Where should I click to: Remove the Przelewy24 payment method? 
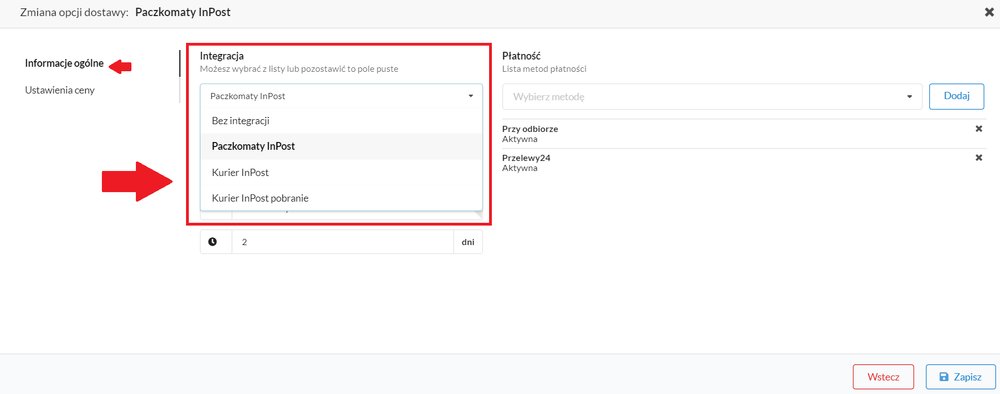click(x=979, y=158)
